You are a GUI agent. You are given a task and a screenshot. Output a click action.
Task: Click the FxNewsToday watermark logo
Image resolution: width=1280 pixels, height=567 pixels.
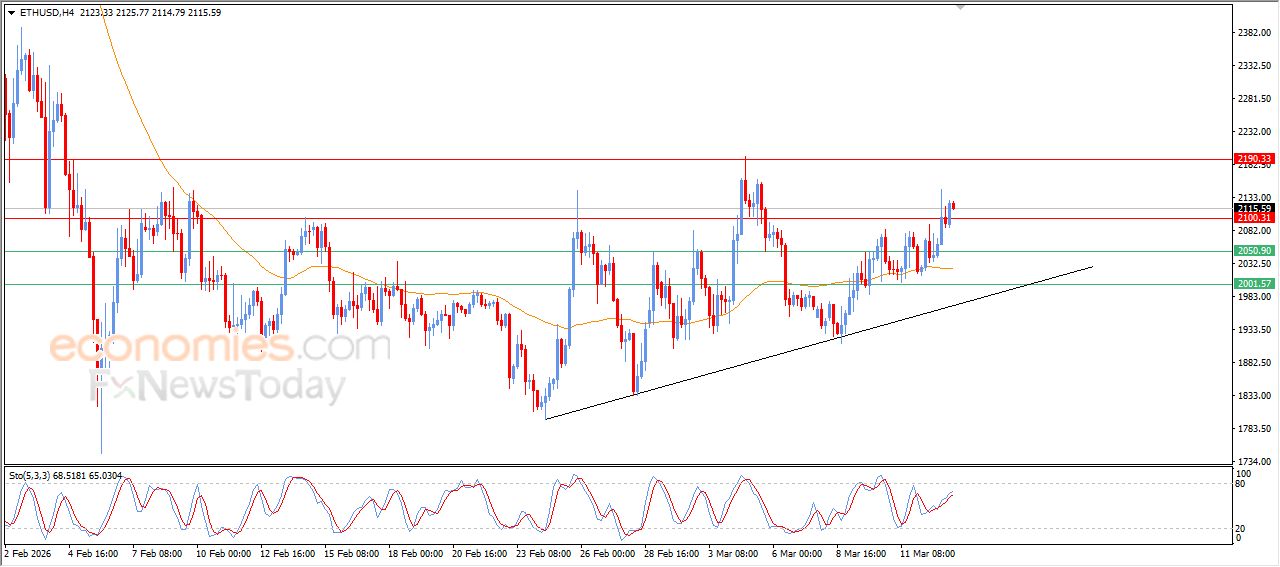(220, 386)
